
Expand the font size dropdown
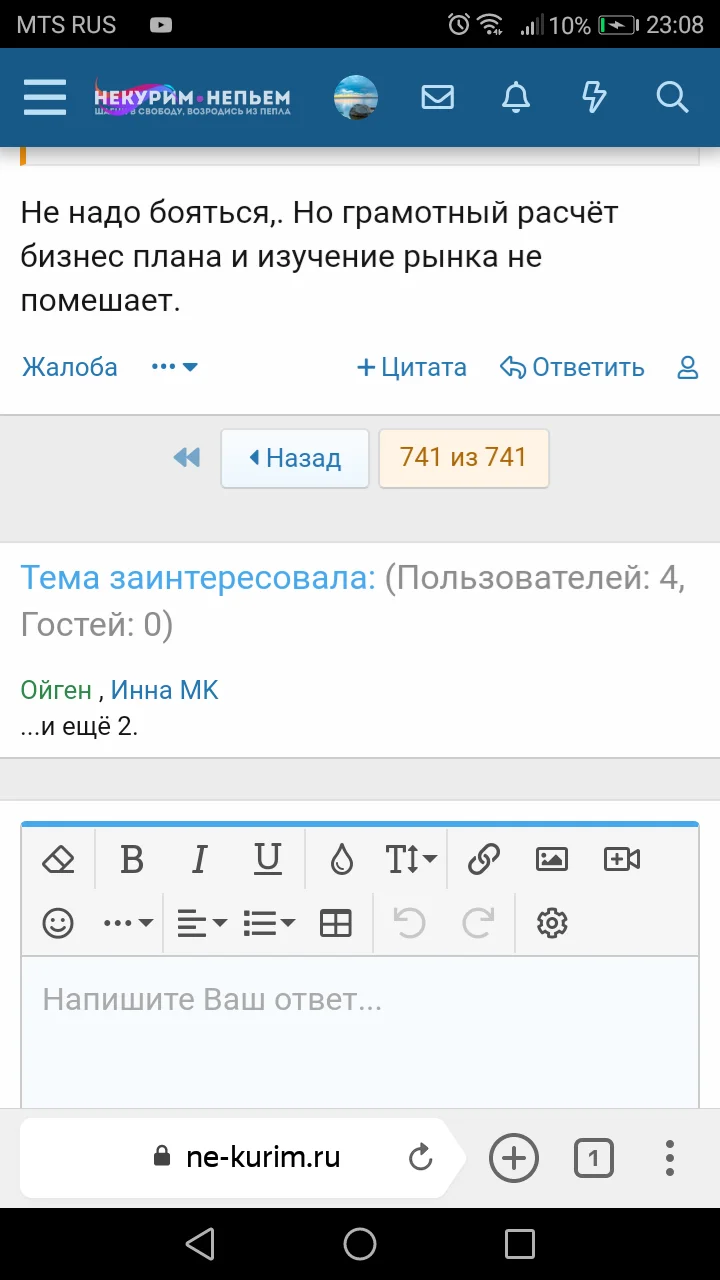point(411,859)
